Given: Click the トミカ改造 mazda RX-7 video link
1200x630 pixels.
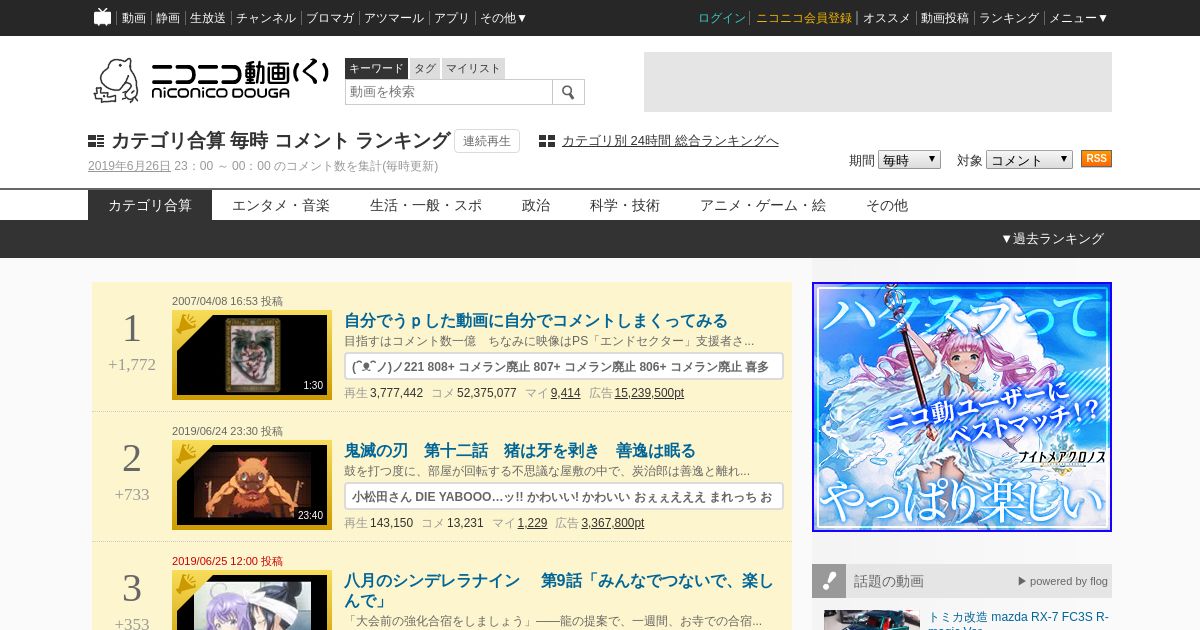Looking at the screenshot, I should coord(1018,620).
